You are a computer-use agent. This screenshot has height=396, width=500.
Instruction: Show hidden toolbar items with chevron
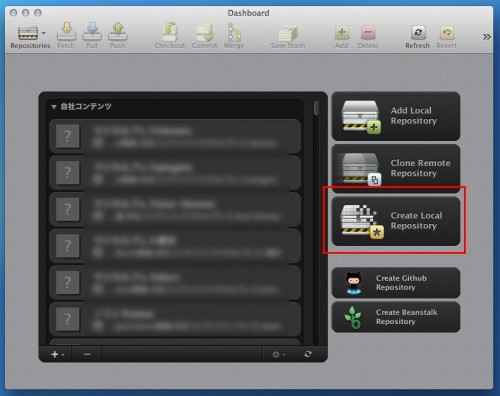pyautogui.click(x=487, y=37)
